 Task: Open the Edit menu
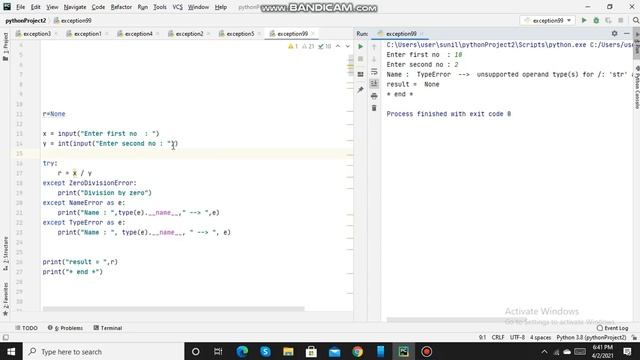tap(36, 7)
